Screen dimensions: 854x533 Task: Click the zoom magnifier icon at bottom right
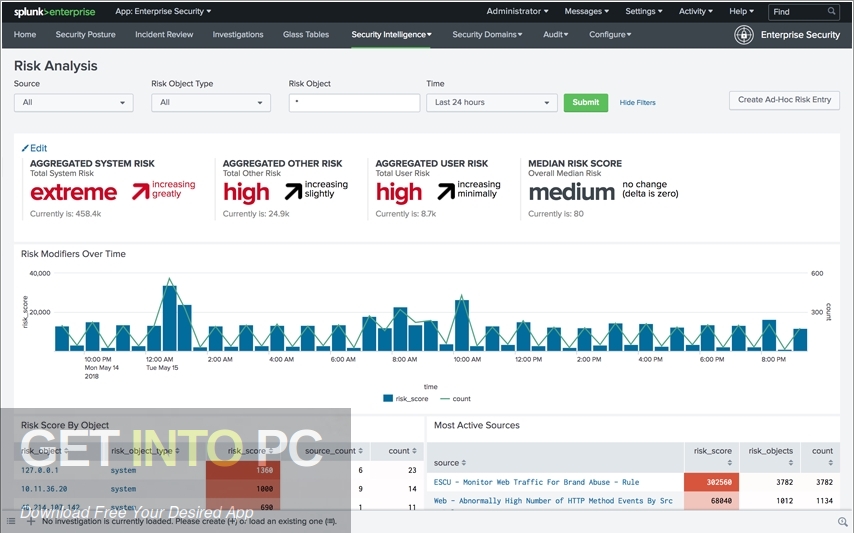[842, 522]
